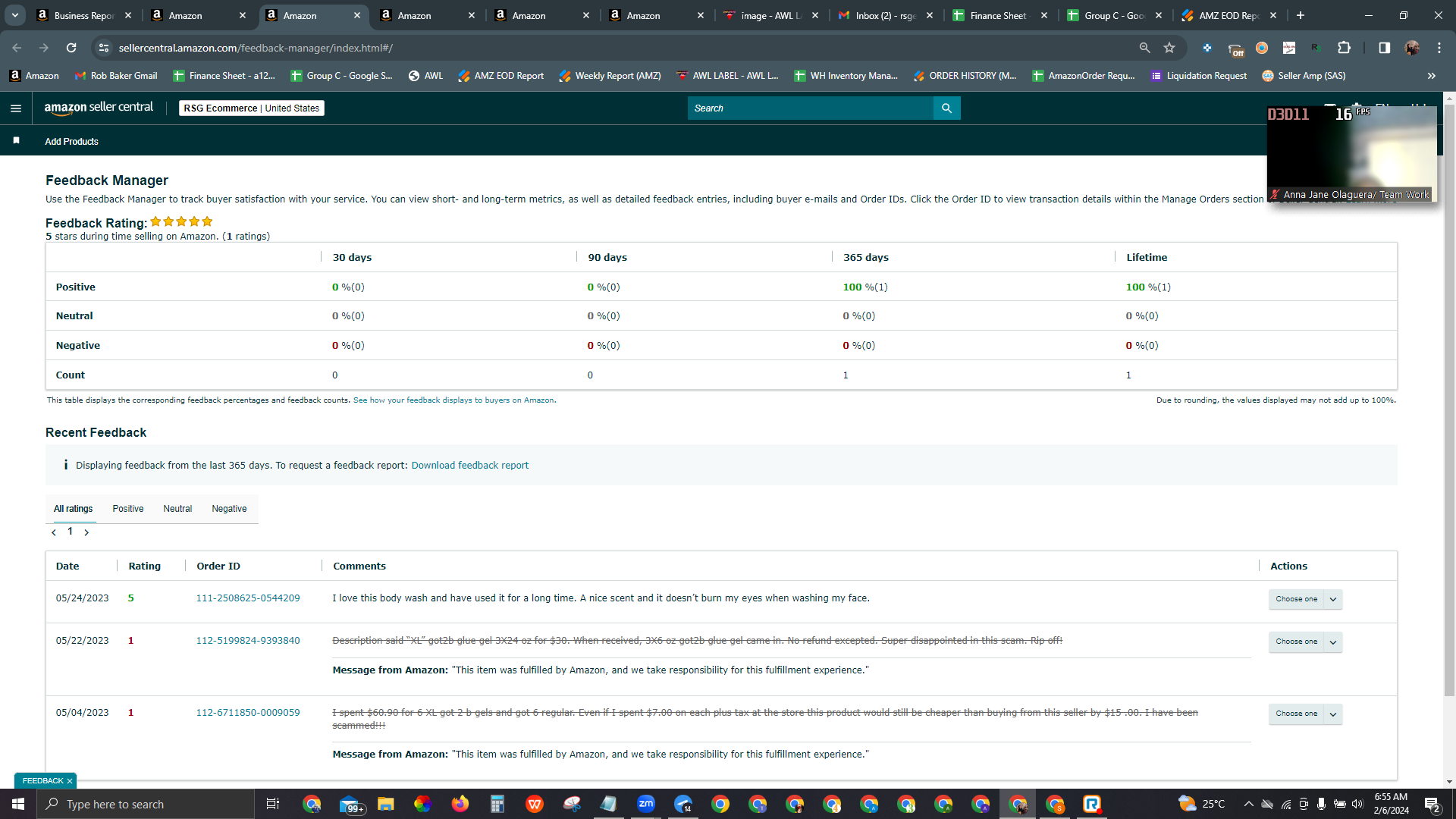Switch to the Neutral feedback tab
Screen dimensions: 1456x819
pyautogui.click(x=177, y=509)
